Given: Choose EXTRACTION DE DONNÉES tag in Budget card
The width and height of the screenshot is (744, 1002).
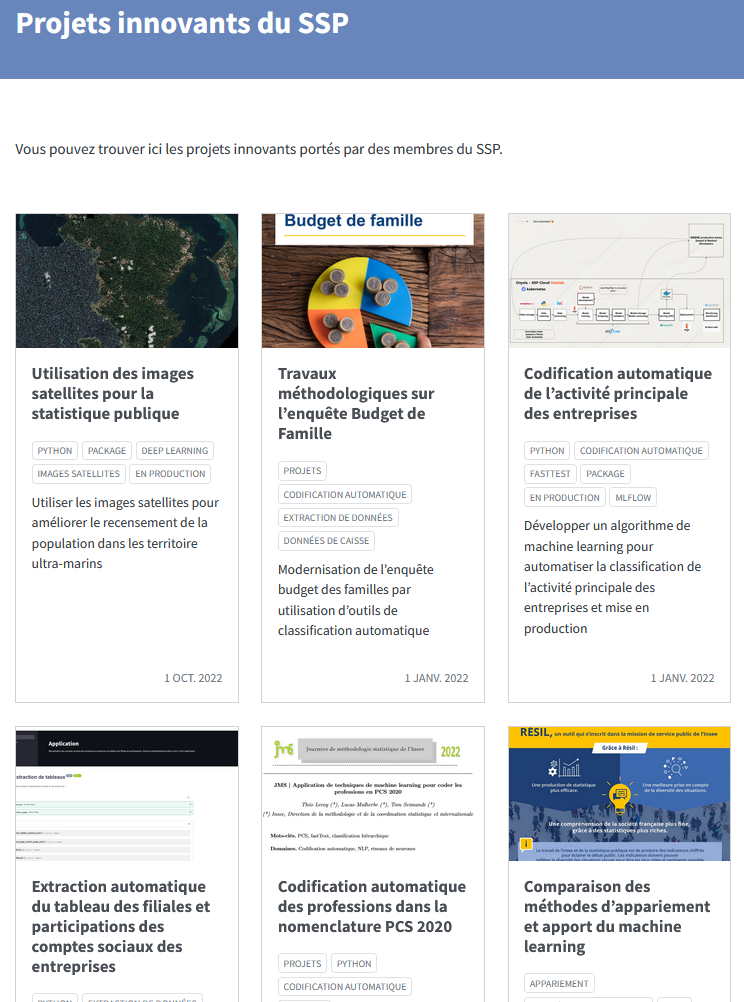Looking at the screenshot, I should tap(338, 518).
